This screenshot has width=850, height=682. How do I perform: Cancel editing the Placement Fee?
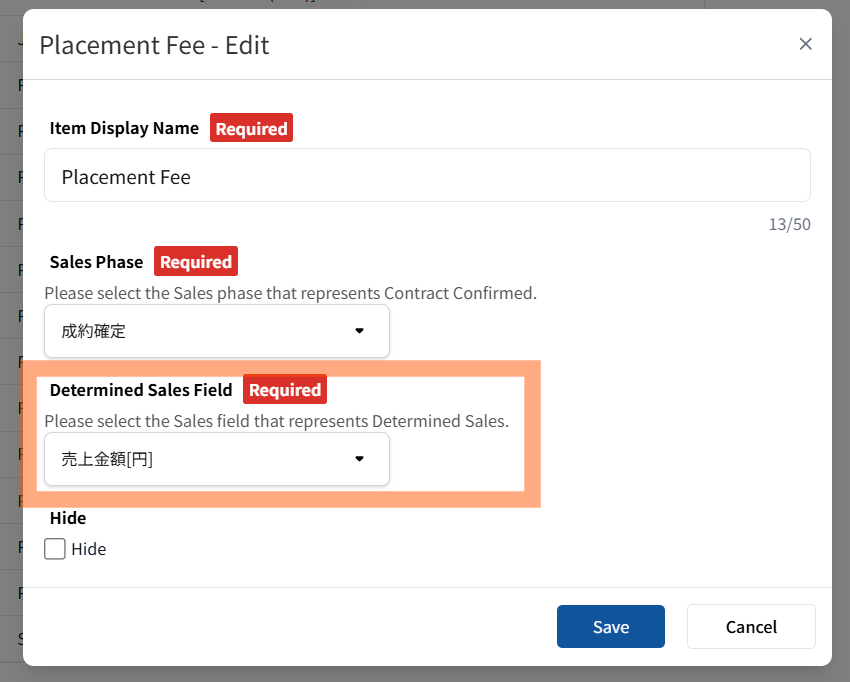pyautogui.click(x=750, y=627)
